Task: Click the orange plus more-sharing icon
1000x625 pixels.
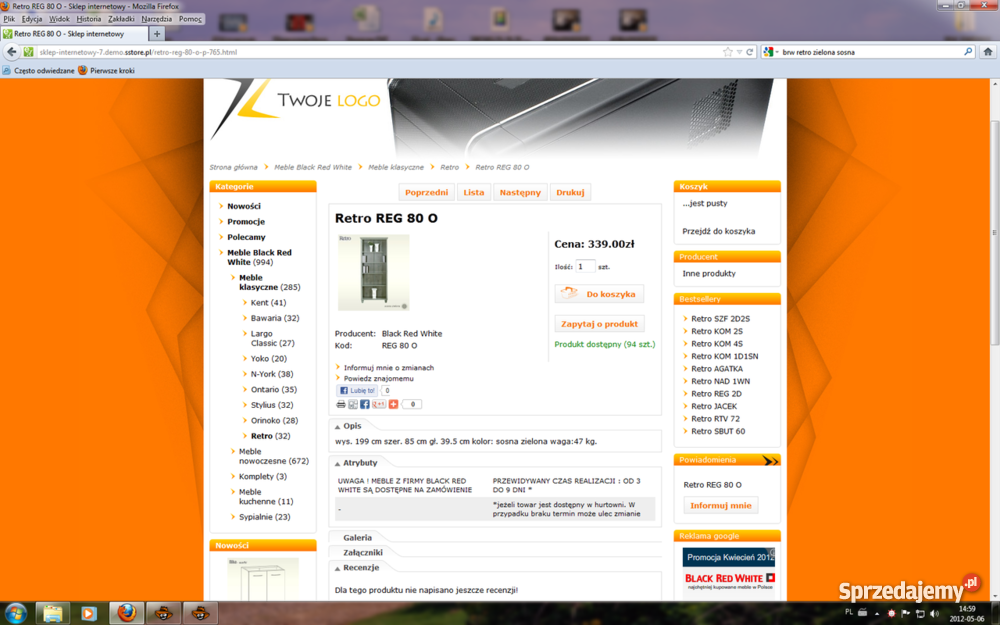Action: (x=393, y=404)
